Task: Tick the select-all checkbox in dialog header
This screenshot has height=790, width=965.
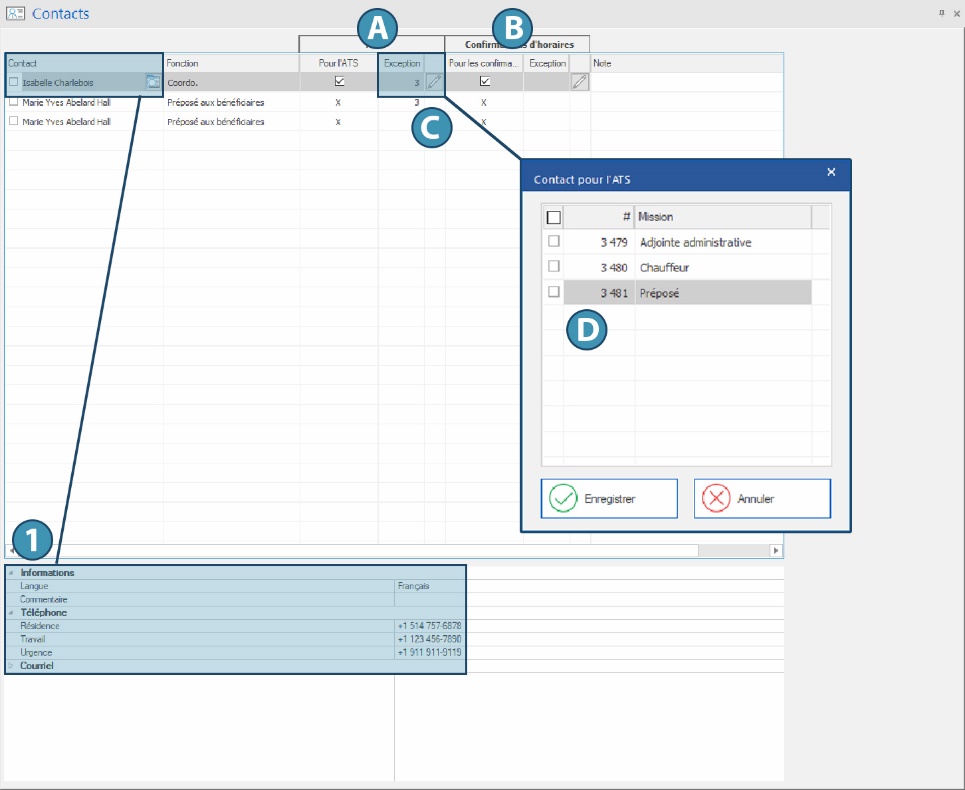Action: click(x=554, y=217)
